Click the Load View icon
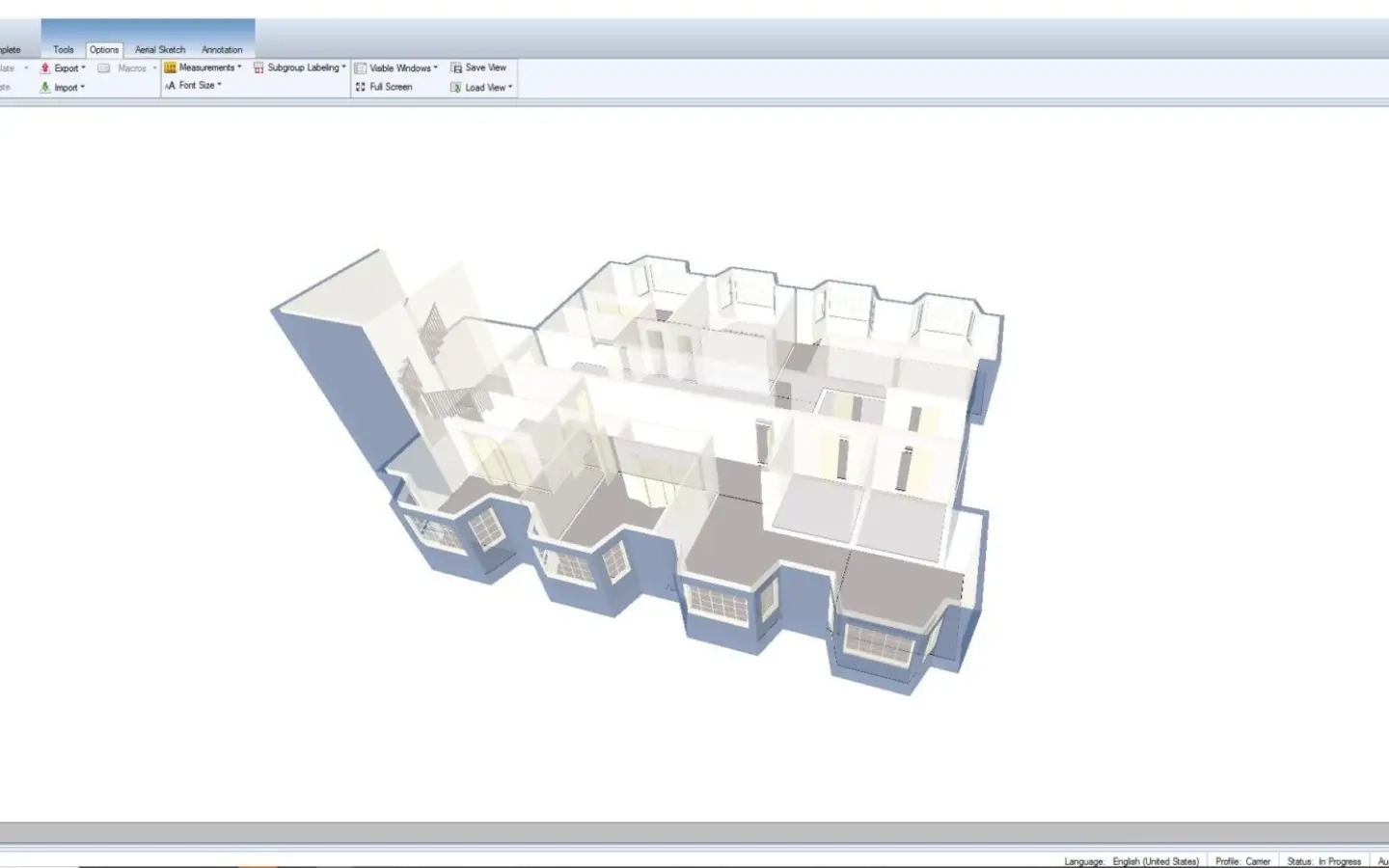This screenshot has width=1389, height=868. 456,88
